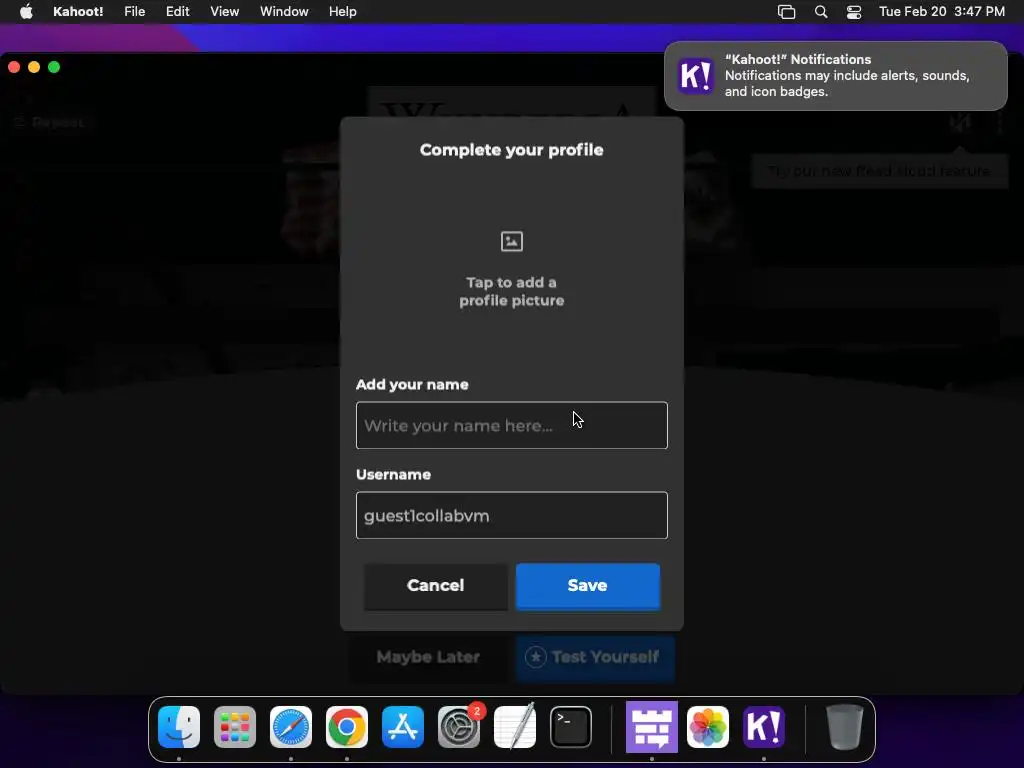
Task: Click the 'Test Yourself' button behind dialog
Action: pos(594,657)
